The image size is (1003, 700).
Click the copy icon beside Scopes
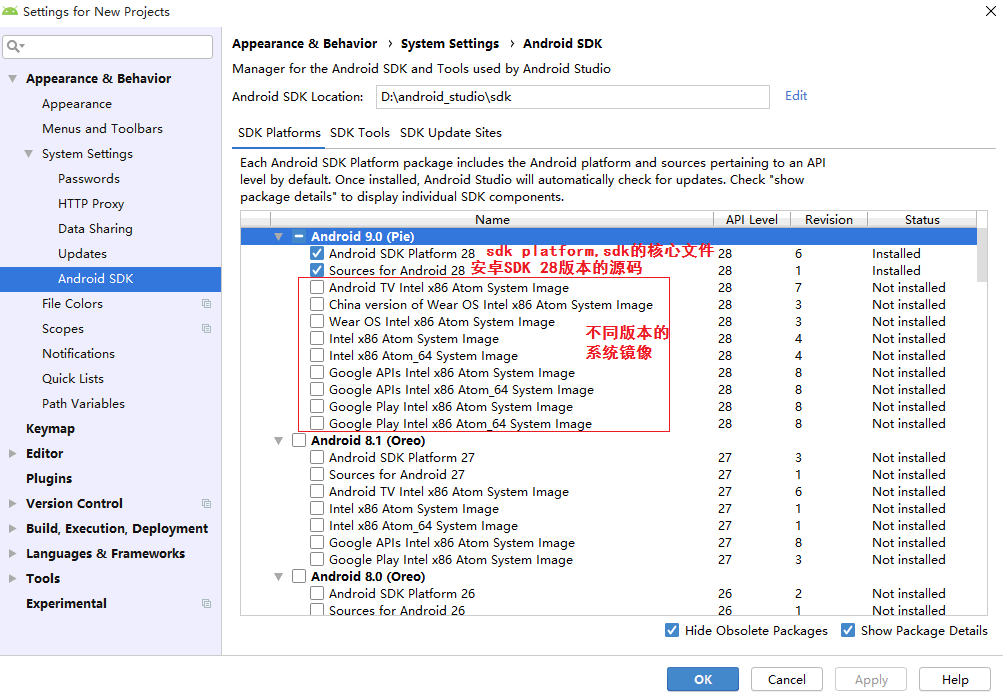(206, 328)
